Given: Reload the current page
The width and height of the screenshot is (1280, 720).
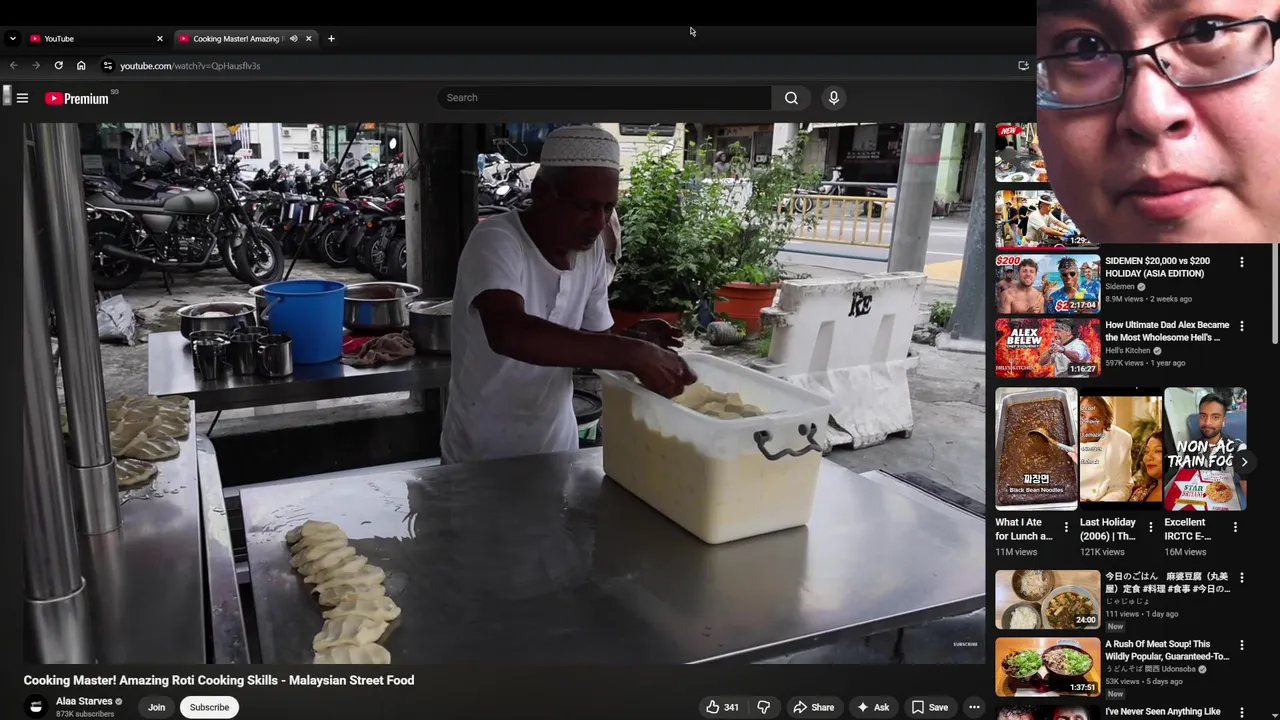Looking at the screenshot, I should click(58, 66).
